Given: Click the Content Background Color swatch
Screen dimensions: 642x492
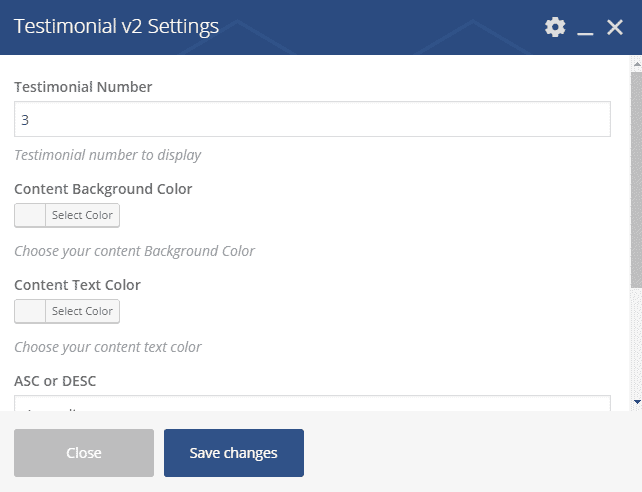Looking at the screenshot, I should [x=30, y=215].
